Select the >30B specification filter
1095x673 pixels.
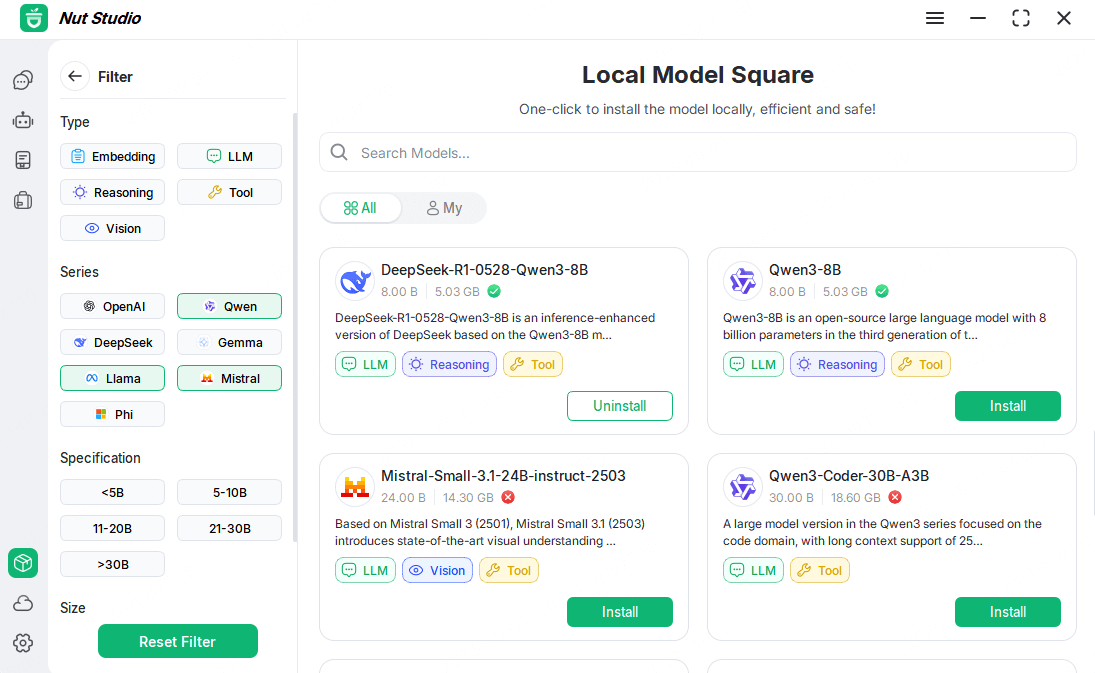pyautogui.click(x=112, y=564)
